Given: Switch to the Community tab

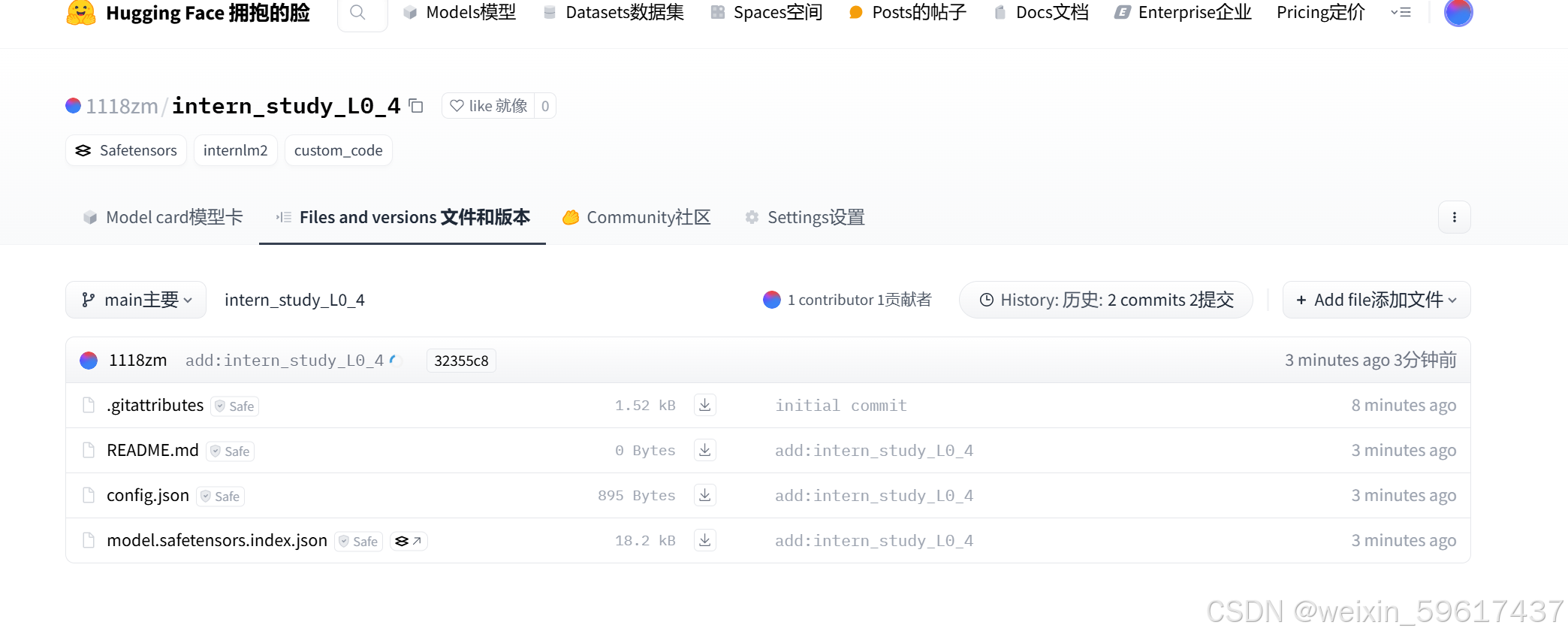Looking at the screenshot, I should (636, 217).
